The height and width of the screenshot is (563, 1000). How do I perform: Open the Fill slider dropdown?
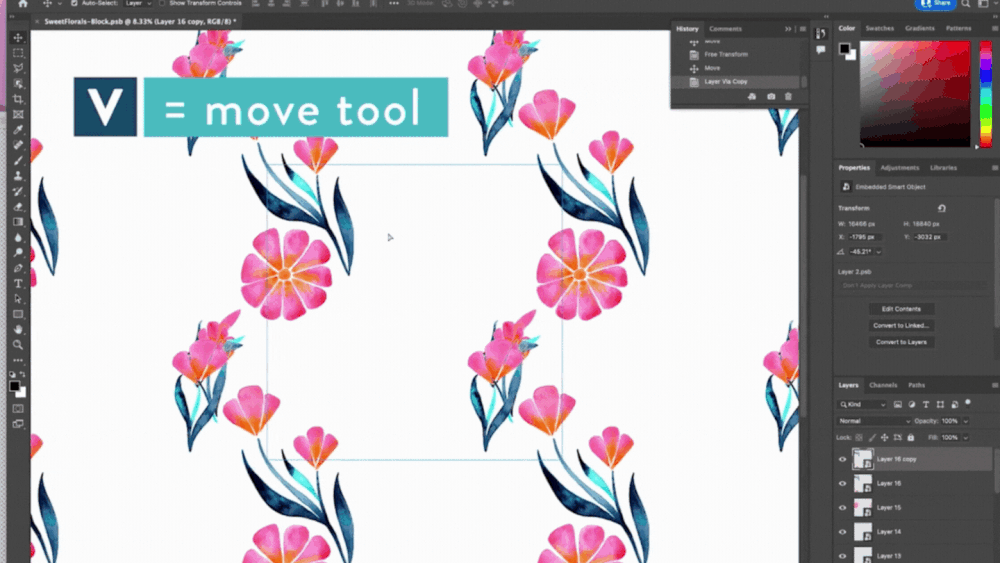pyautogui.click(x=966, y=437)
